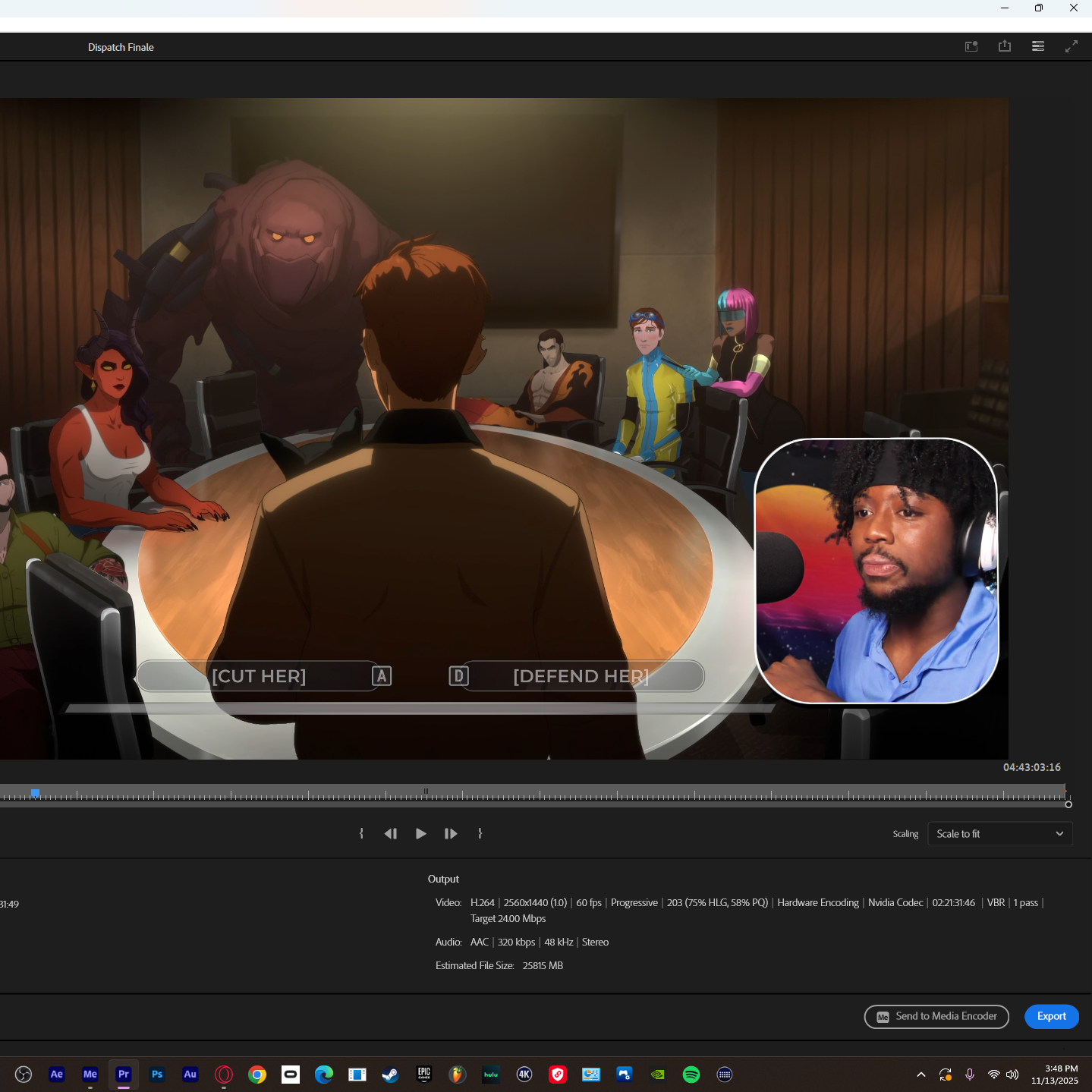This screenshot has height=1092, width=1092.
Task: Open the quick export share icon
Action: click(1005, 46)
